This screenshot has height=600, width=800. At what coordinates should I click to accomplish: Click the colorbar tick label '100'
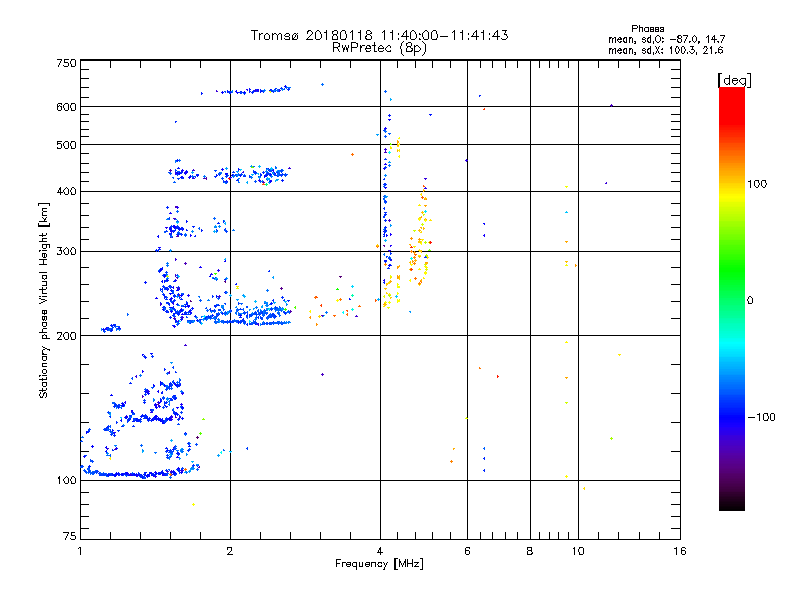757,184
